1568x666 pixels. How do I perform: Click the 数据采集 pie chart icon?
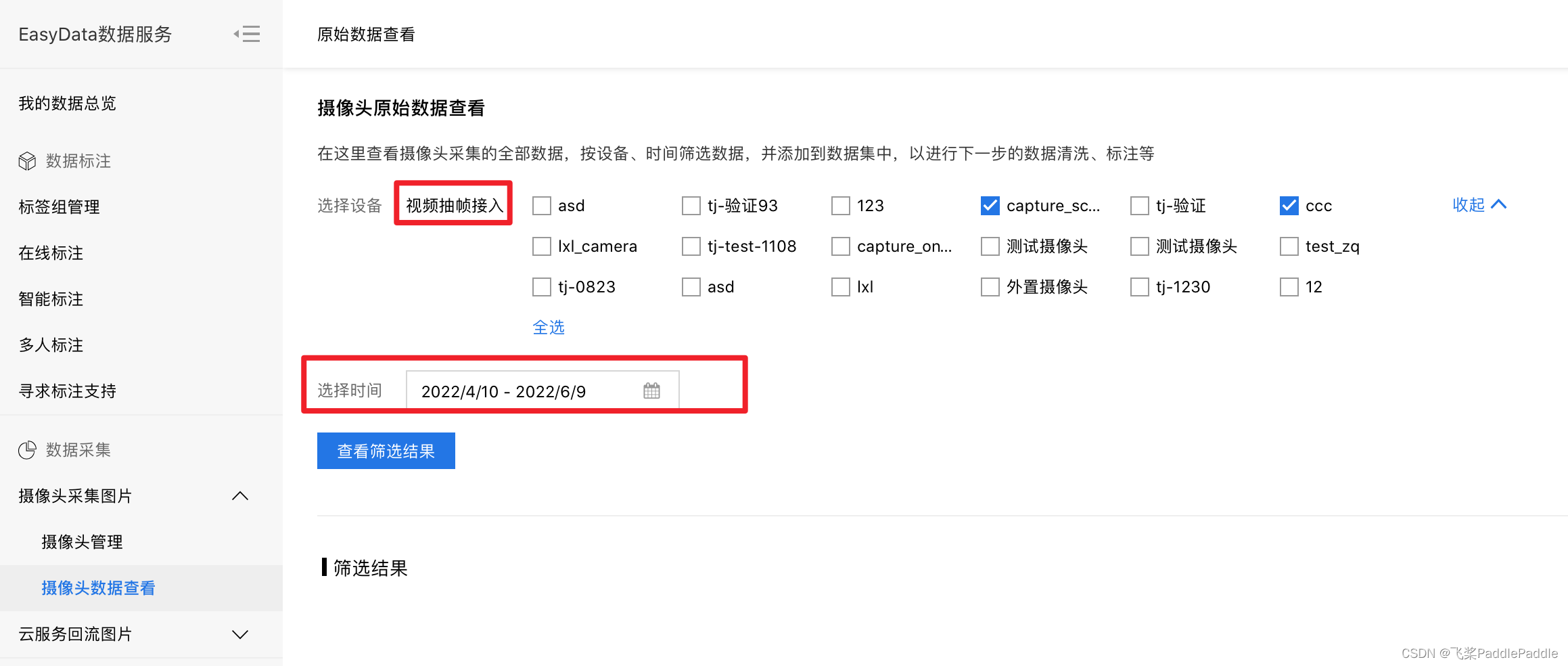pyautogui.click(x=27, y=450)
